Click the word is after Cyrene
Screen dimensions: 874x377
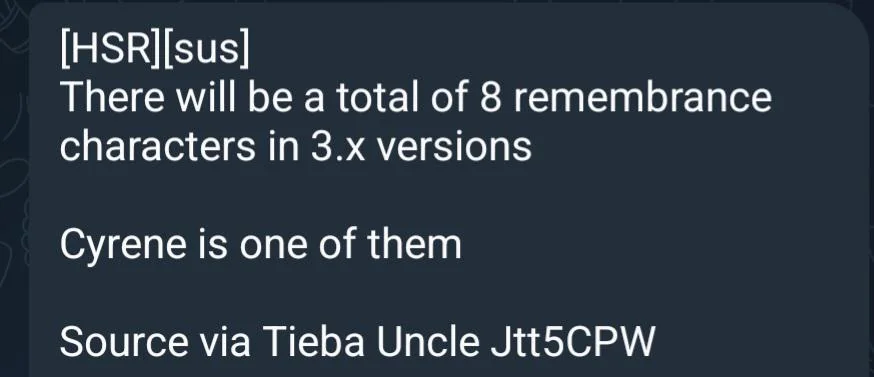[212, 245]
